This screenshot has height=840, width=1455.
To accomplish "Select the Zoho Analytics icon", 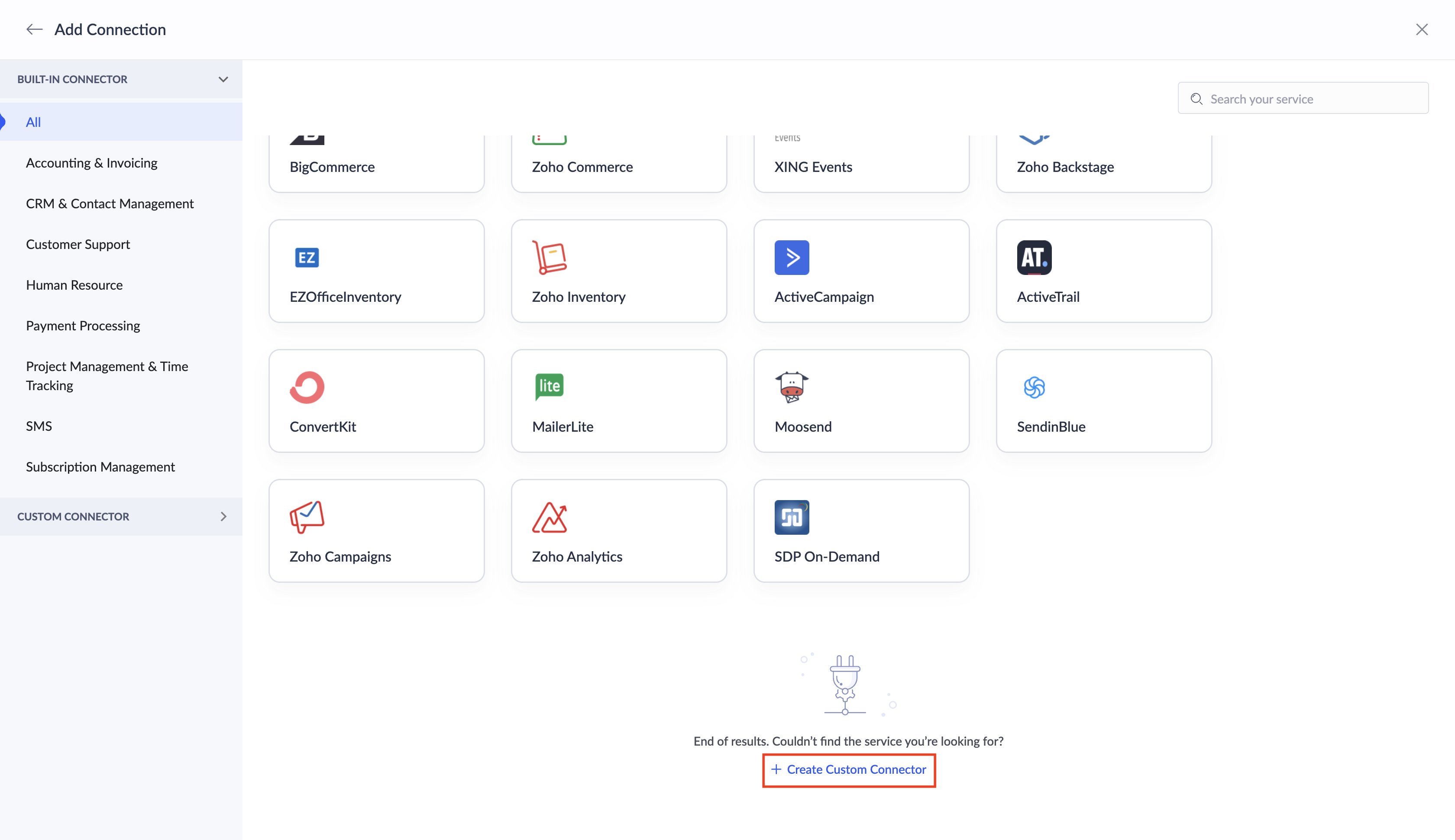I will click(x=549, y=517).
